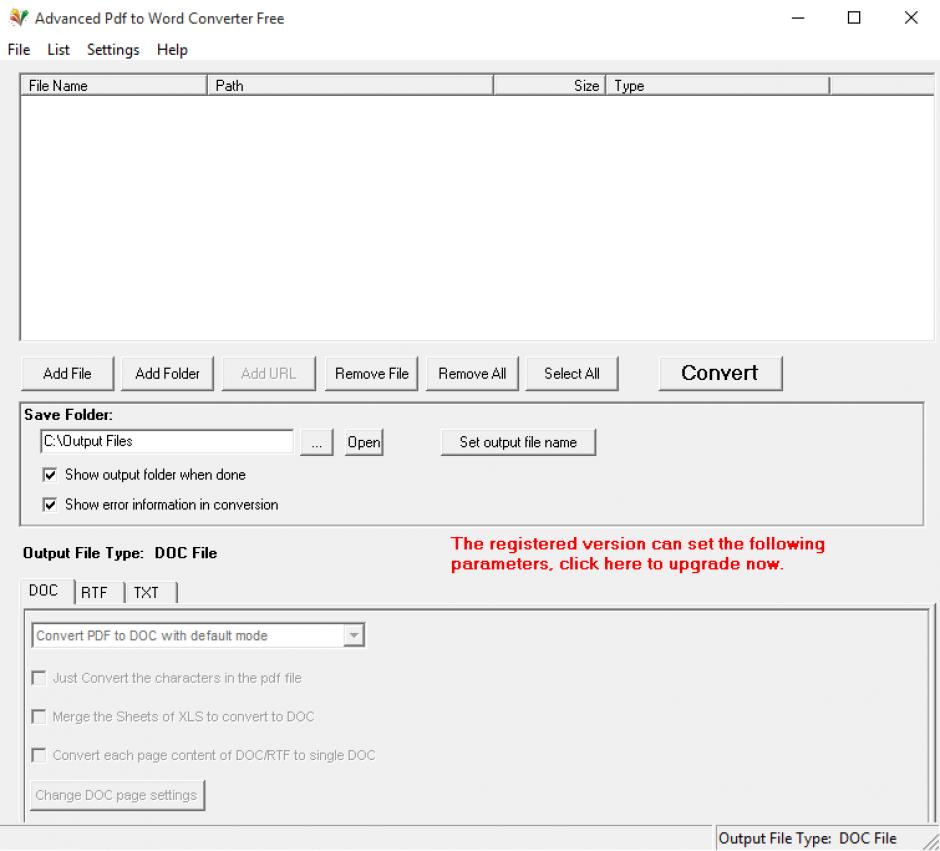Click the Set output file name button
940x851 pixels.
coord(519,442)
